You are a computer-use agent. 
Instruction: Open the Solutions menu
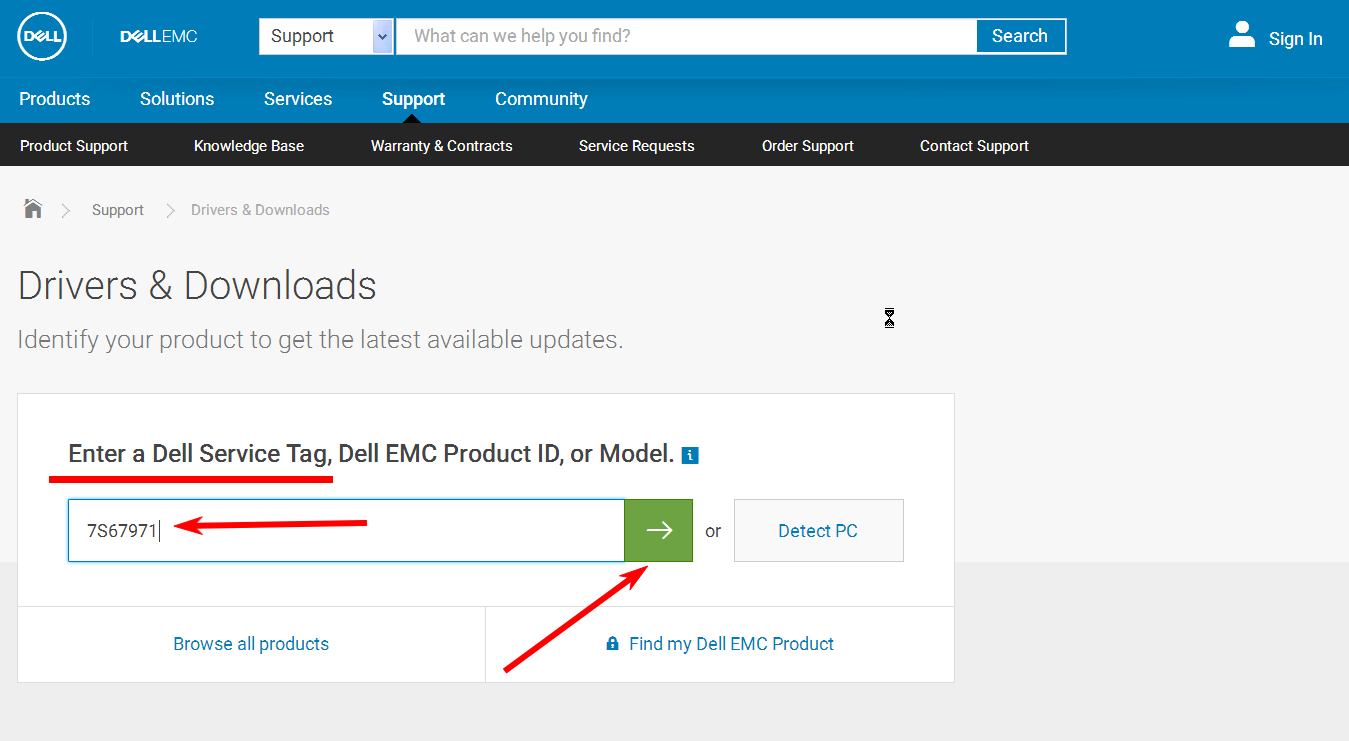coord(177,99)
